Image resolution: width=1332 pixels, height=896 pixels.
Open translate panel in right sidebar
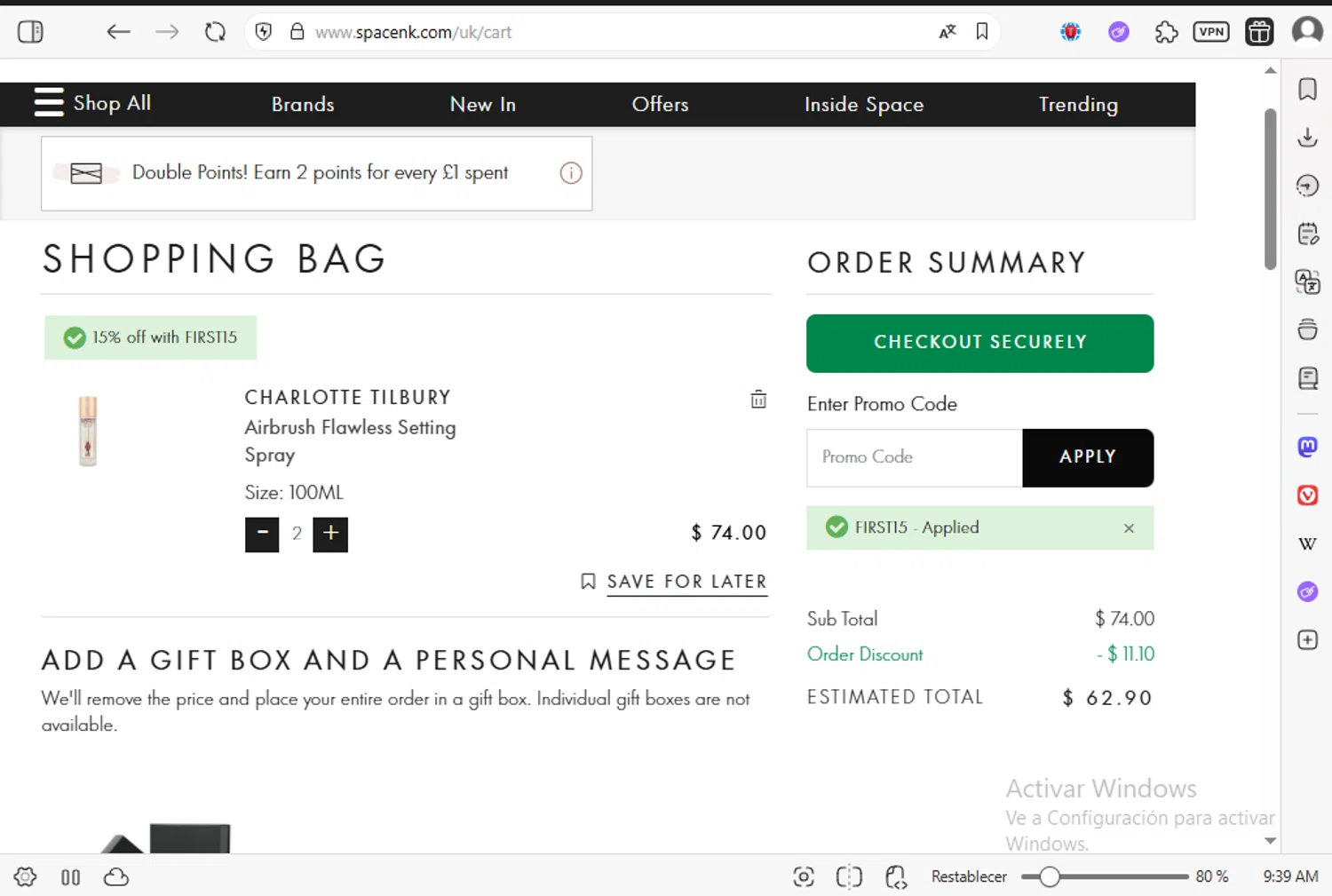pos(1307,281)
